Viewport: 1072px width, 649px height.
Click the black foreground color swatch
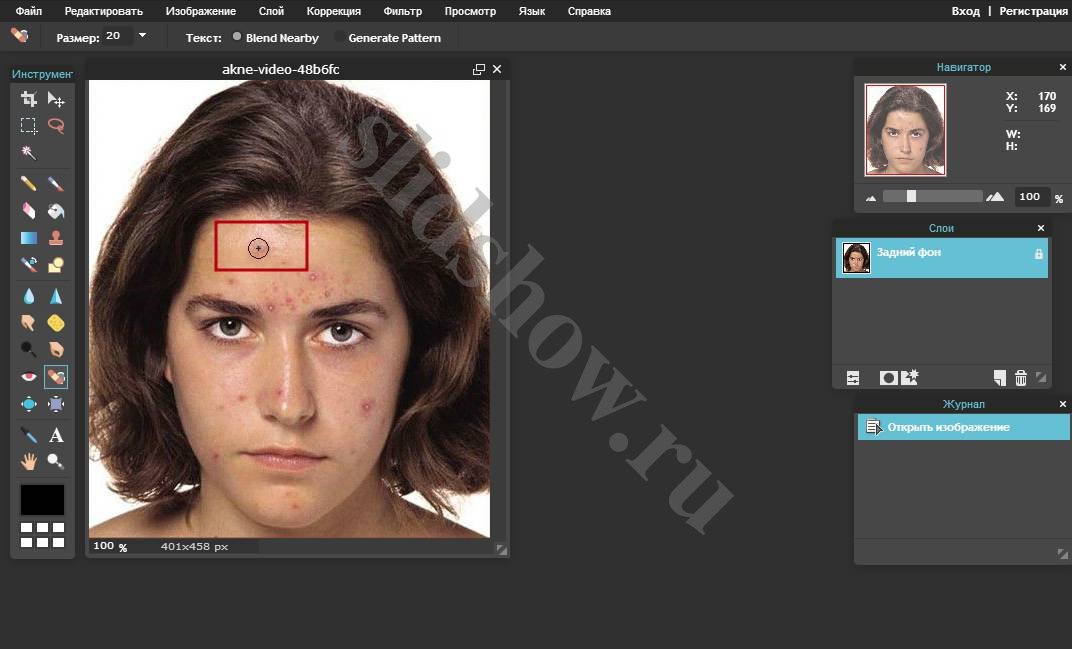[x=42, y=500]
